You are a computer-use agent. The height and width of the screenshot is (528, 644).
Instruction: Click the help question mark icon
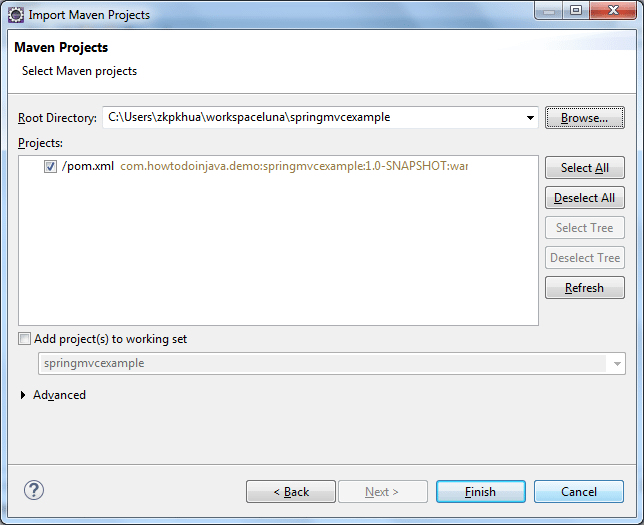click(x=34, y=490)
